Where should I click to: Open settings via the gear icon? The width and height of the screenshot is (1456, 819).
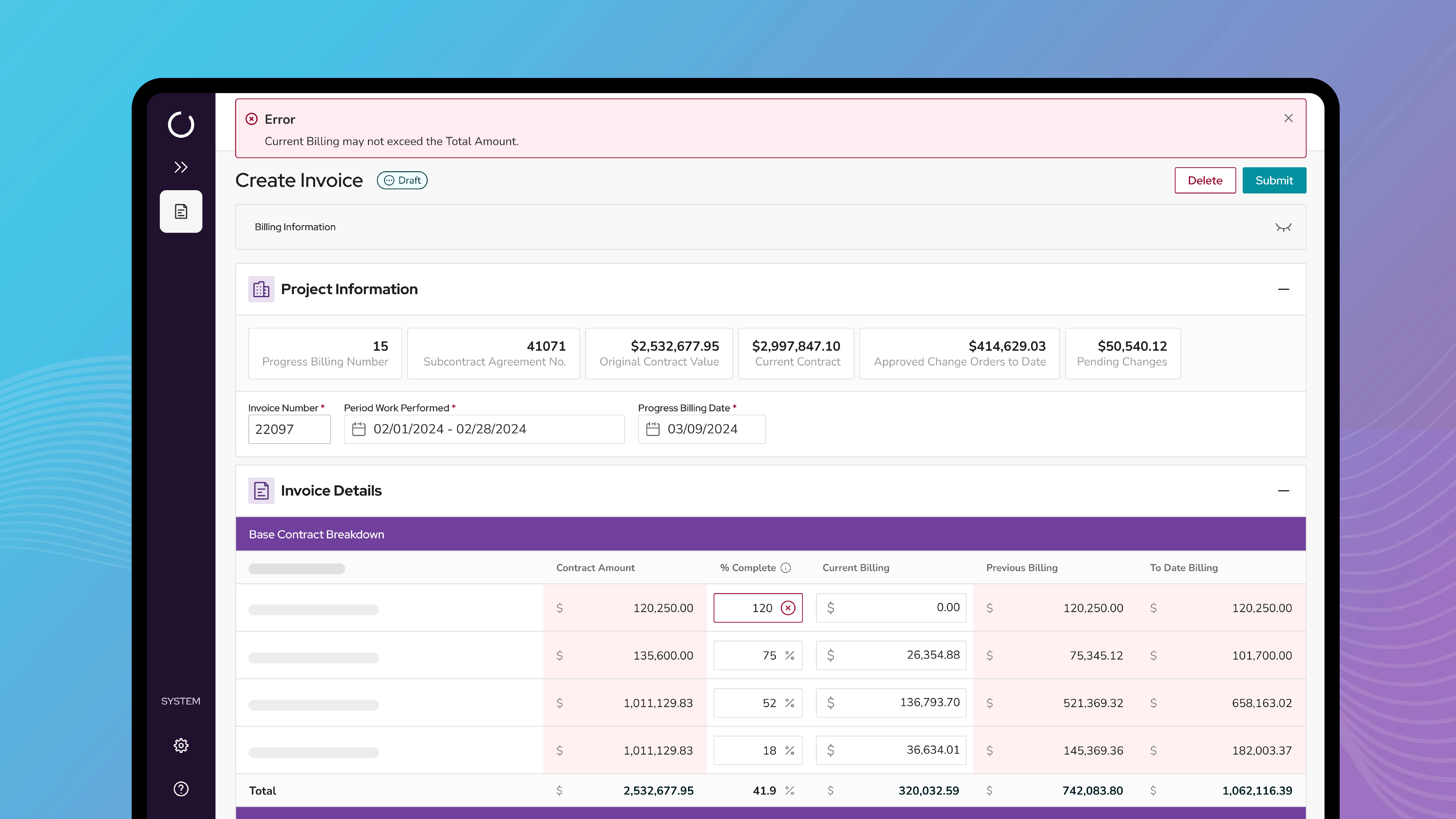coord(181,745)
